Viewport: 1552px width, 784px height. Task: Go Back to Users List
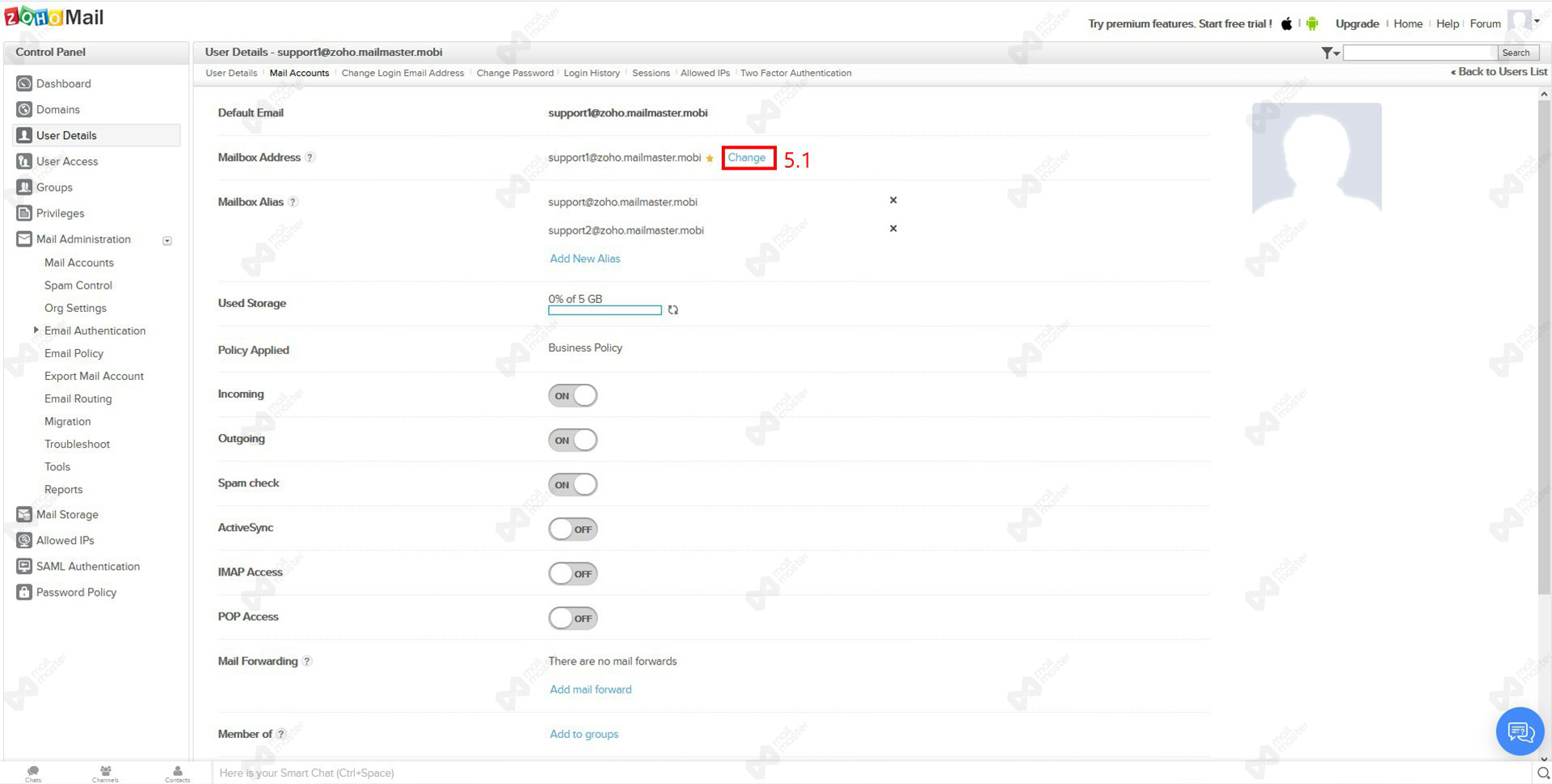pos(1499,72)
